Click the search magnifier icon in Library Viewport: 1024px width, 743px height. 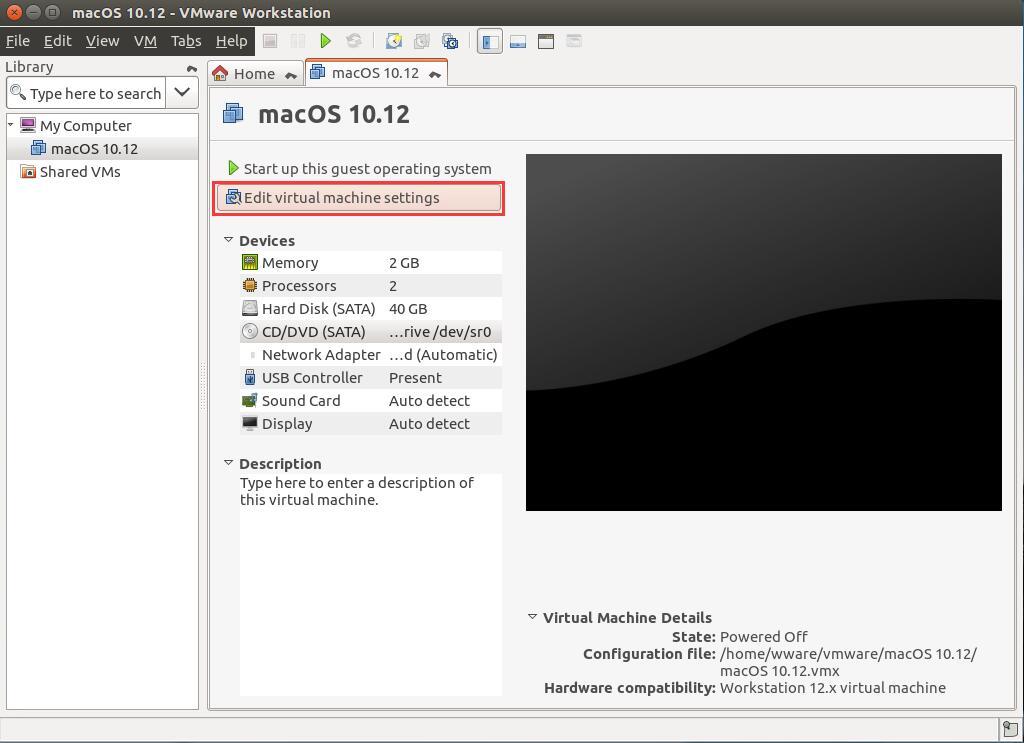pos(18,93)
